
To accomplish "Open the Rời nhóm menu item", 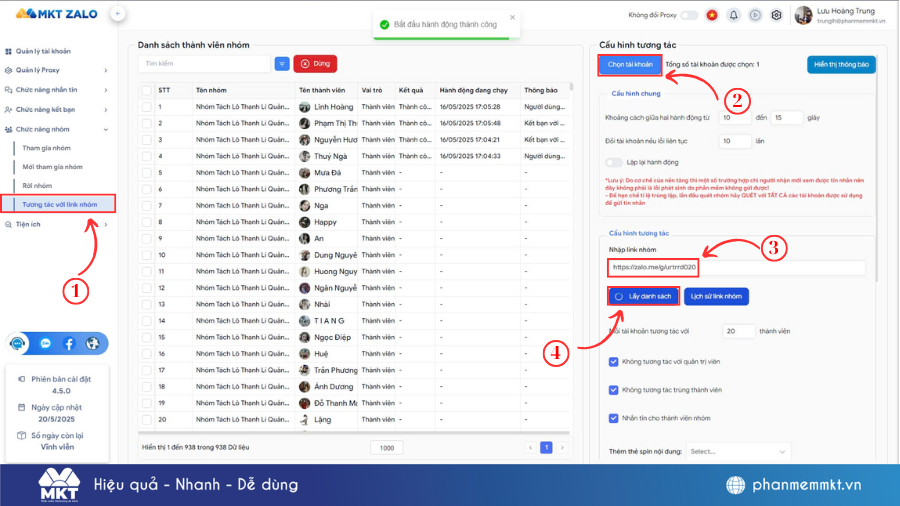I will (x=38, y=185).
